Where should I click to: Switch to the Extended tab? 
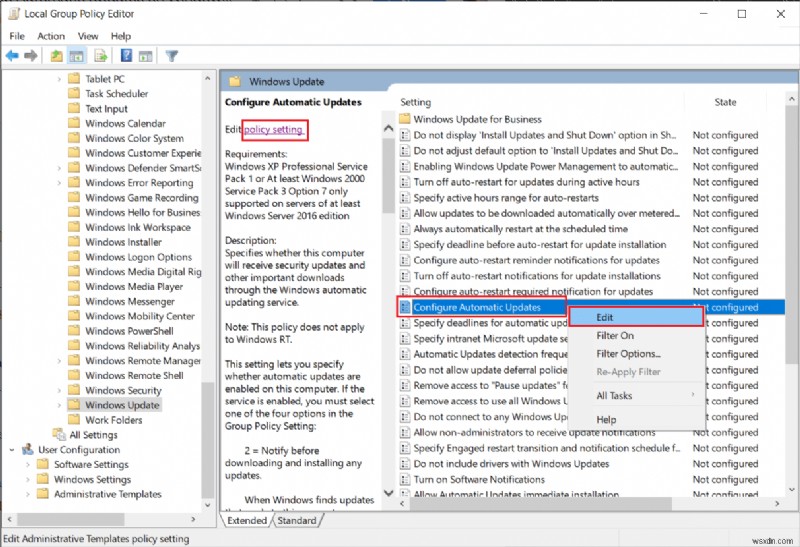click(x=247, y=520)
